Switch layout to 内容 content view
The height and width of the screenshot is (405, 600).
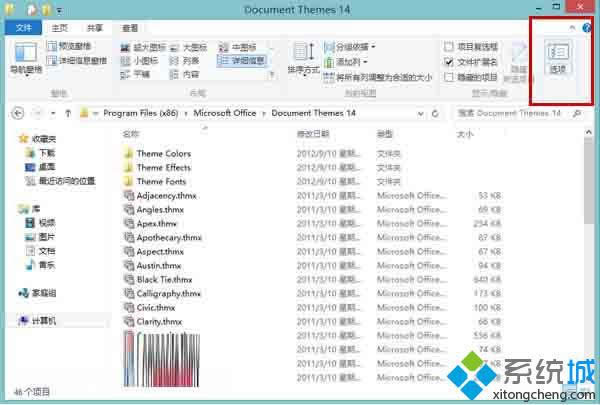(185, 74)
